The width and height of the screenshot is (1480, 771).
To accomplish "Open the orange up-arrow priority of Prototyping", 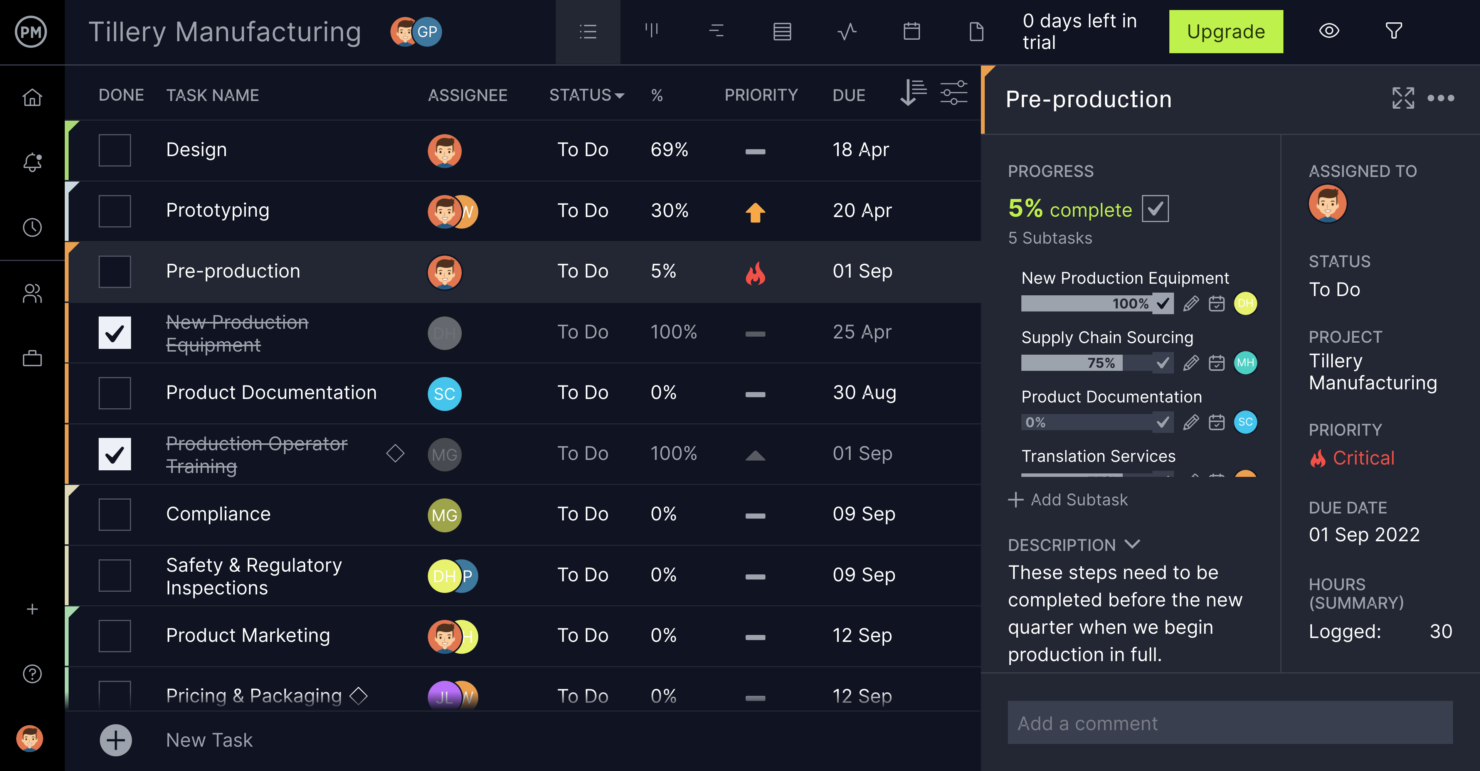I will tap(756, 212).
